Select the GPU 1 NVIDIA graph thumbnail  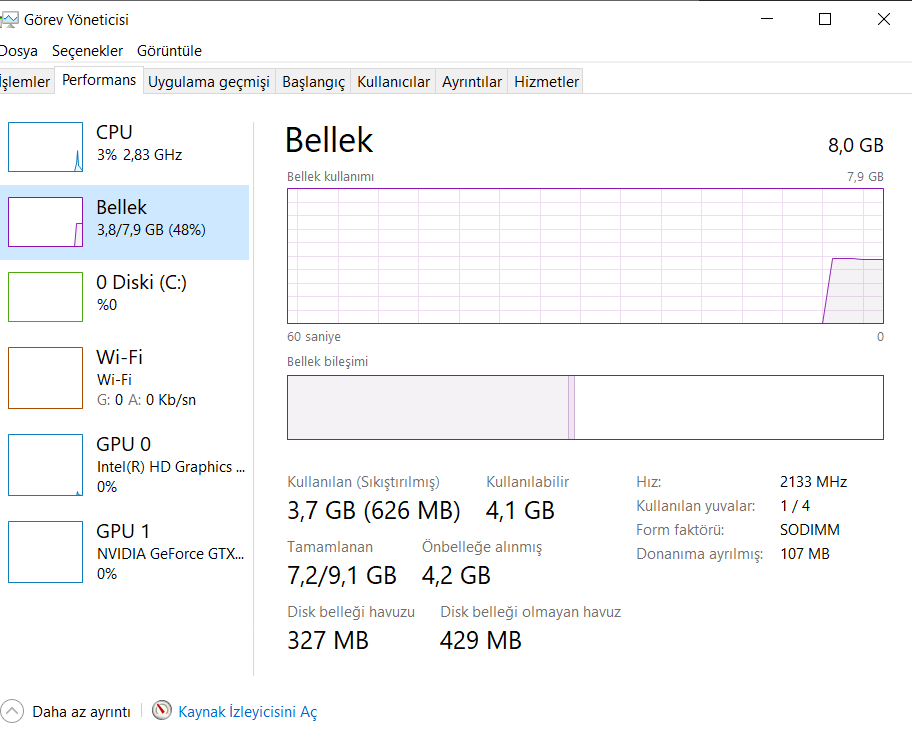click(x=45, y=552)
